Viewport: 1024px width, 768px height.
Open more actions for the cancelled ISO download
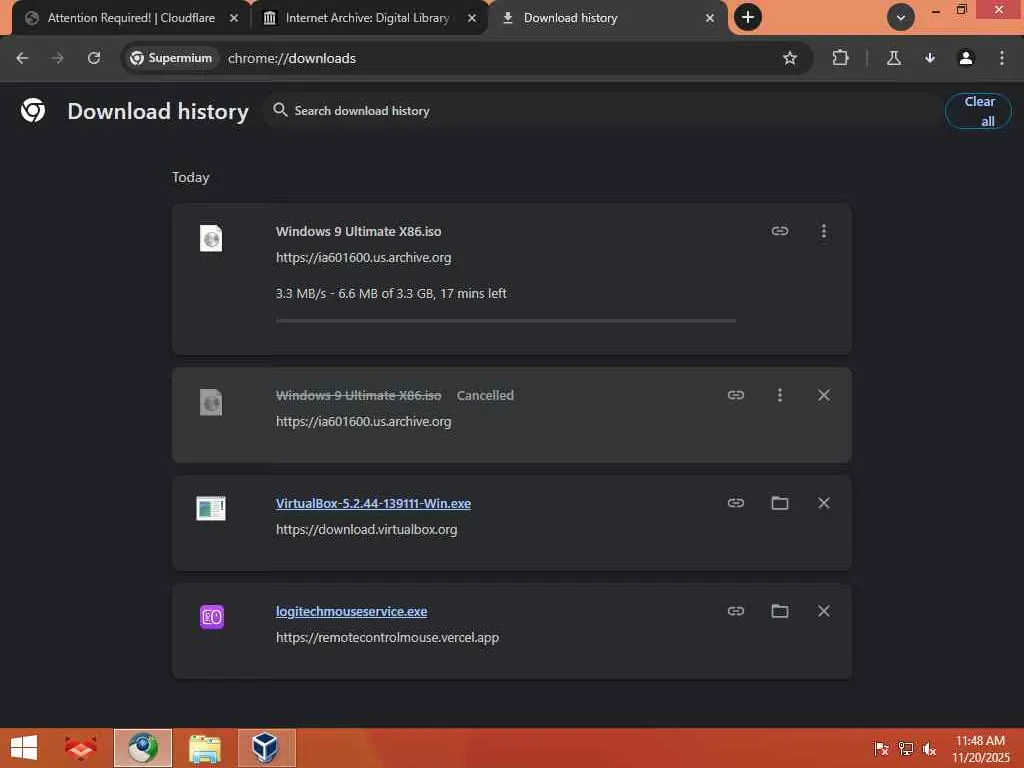tap(780, 394)
